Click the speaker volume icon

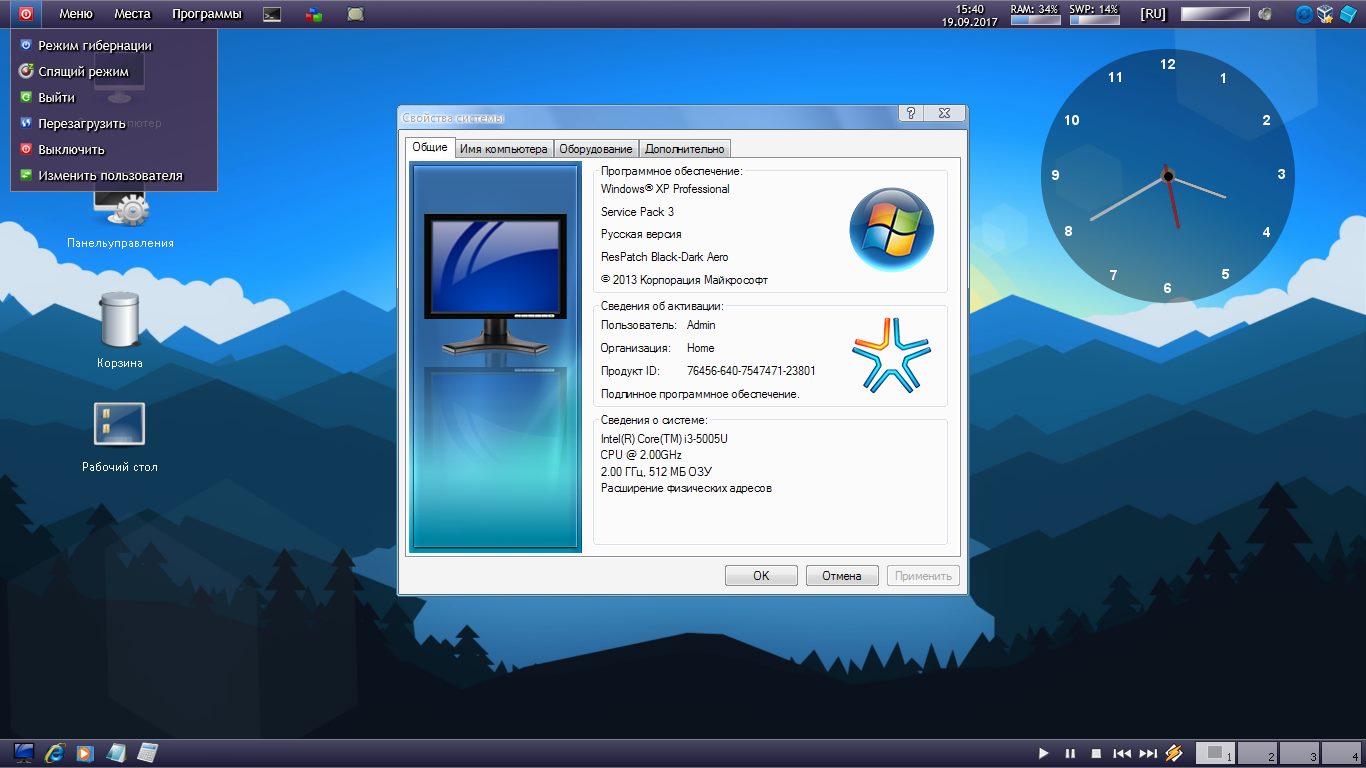(1265, 14)
